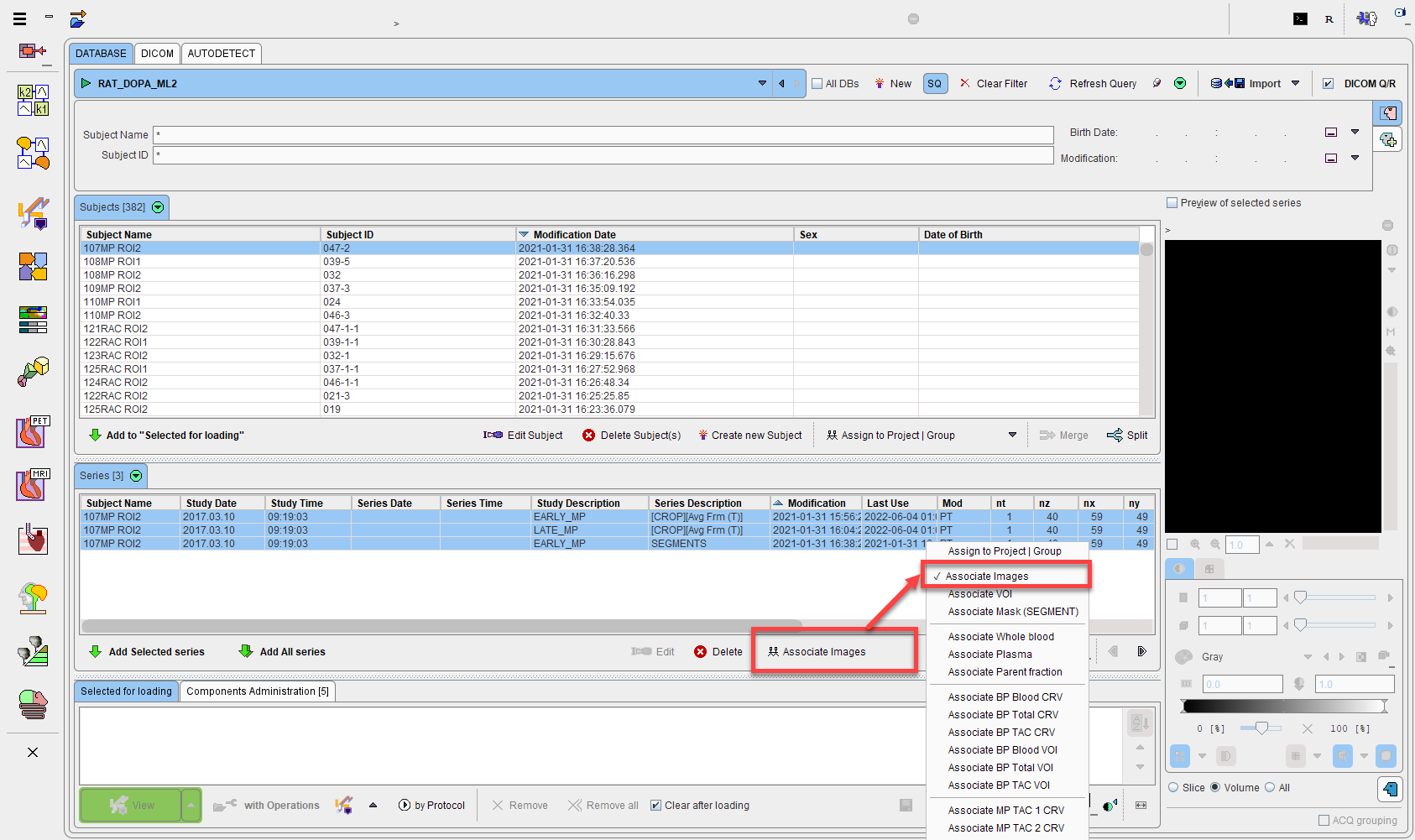This screenshot has width=1415, height=840.
Task: Open the Modification date dropdown arrow
Action: [x=1355, y=158]
